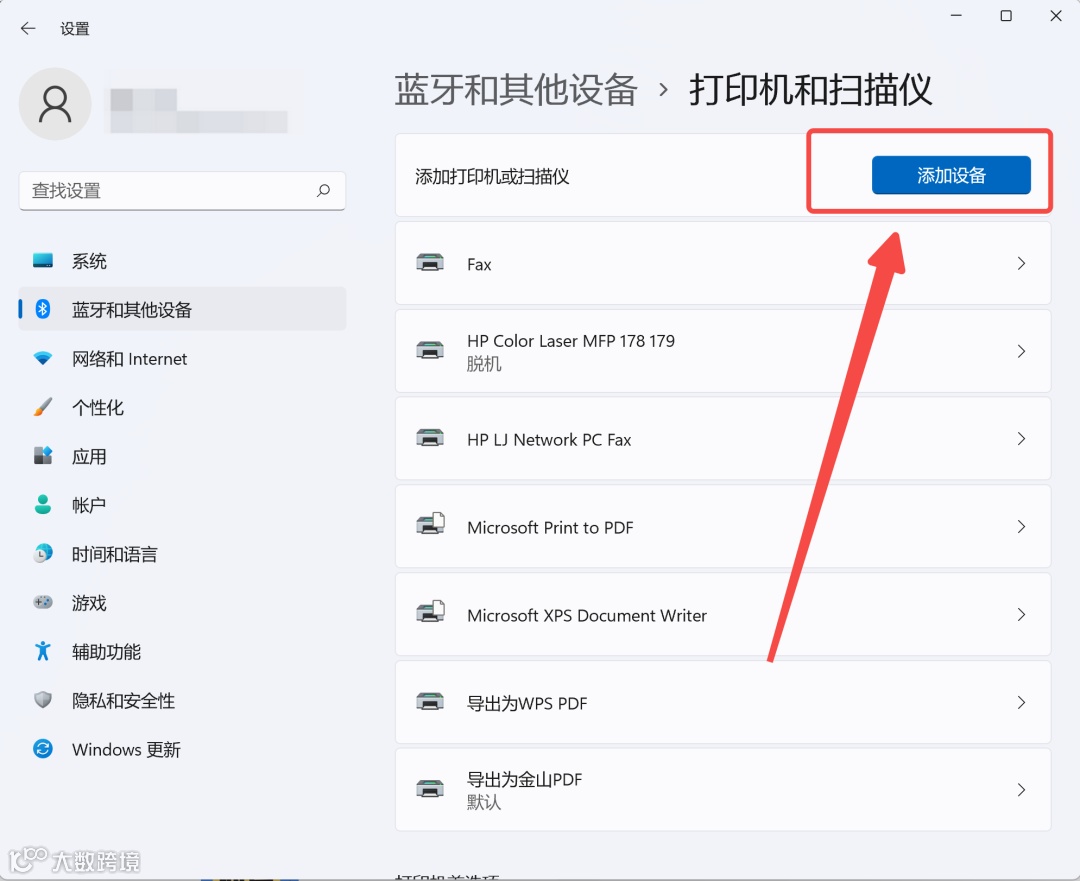The image size is (1080, 881).
Task: Click the 添加打印机或扫描仪 label
Action: coord(492,176)
